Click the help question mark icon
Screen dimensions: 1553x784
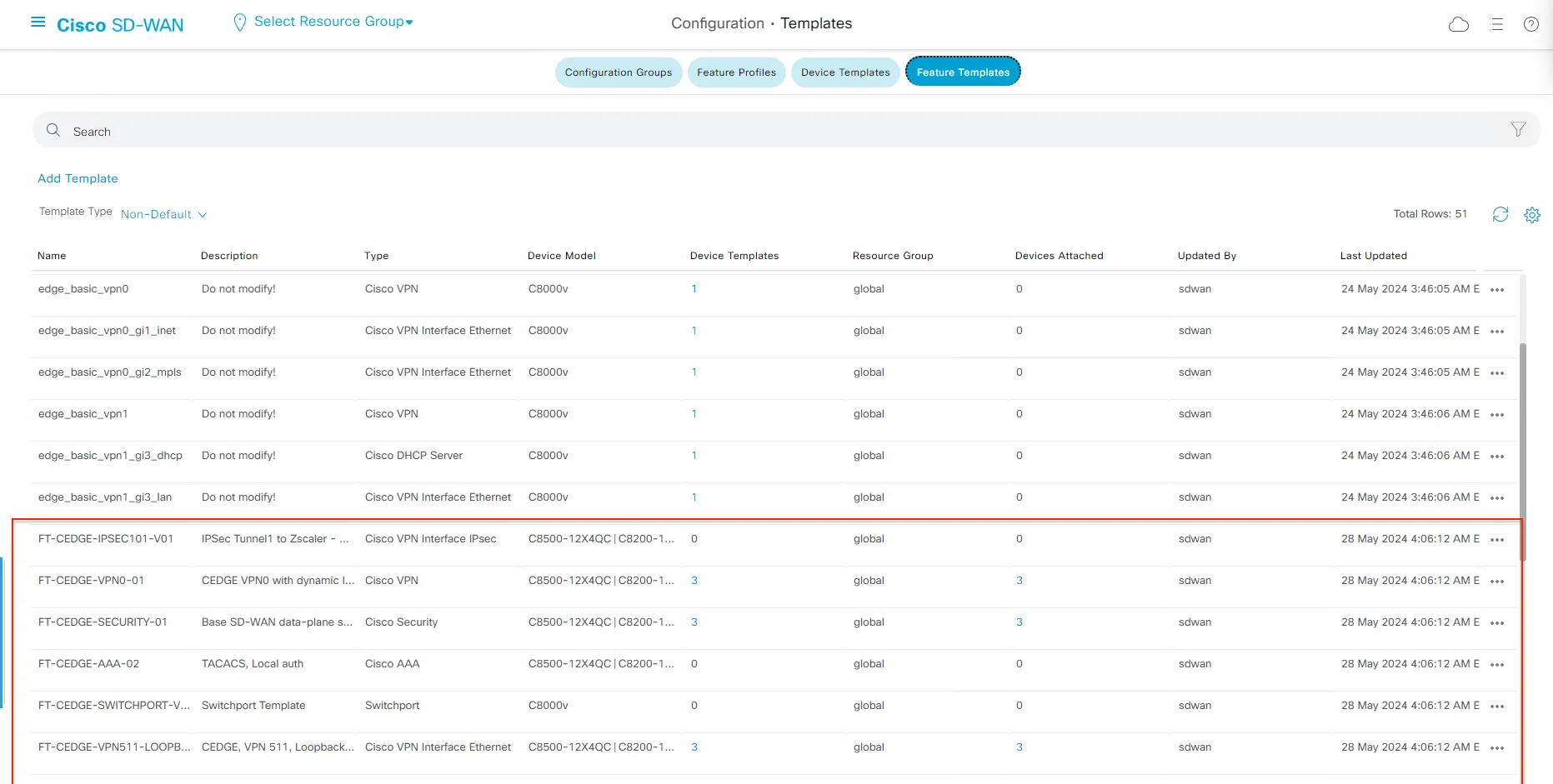click(x=1531, y=24)
